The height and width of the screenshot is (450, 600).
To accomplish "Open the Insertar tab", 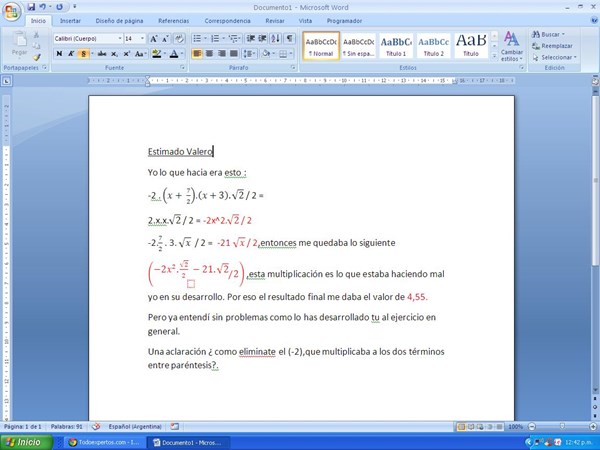I will [70, 21].
